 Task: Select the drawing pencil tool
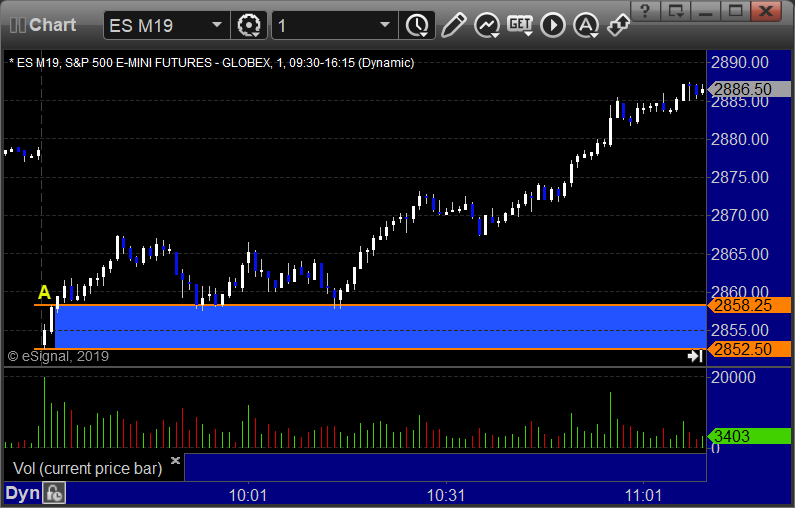point(454,25)
